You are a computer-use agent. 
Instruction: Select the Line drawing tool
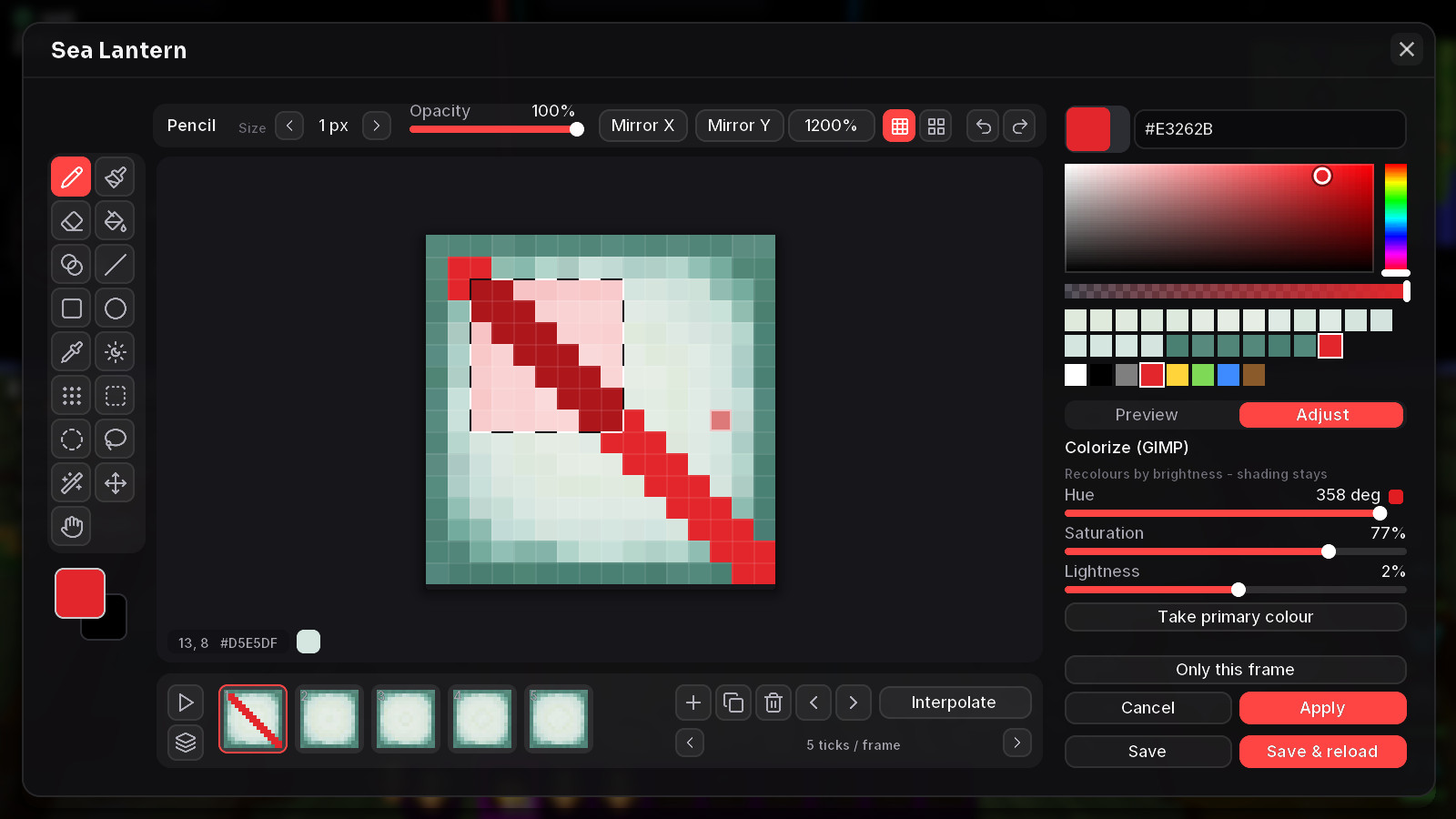[116, 265]
